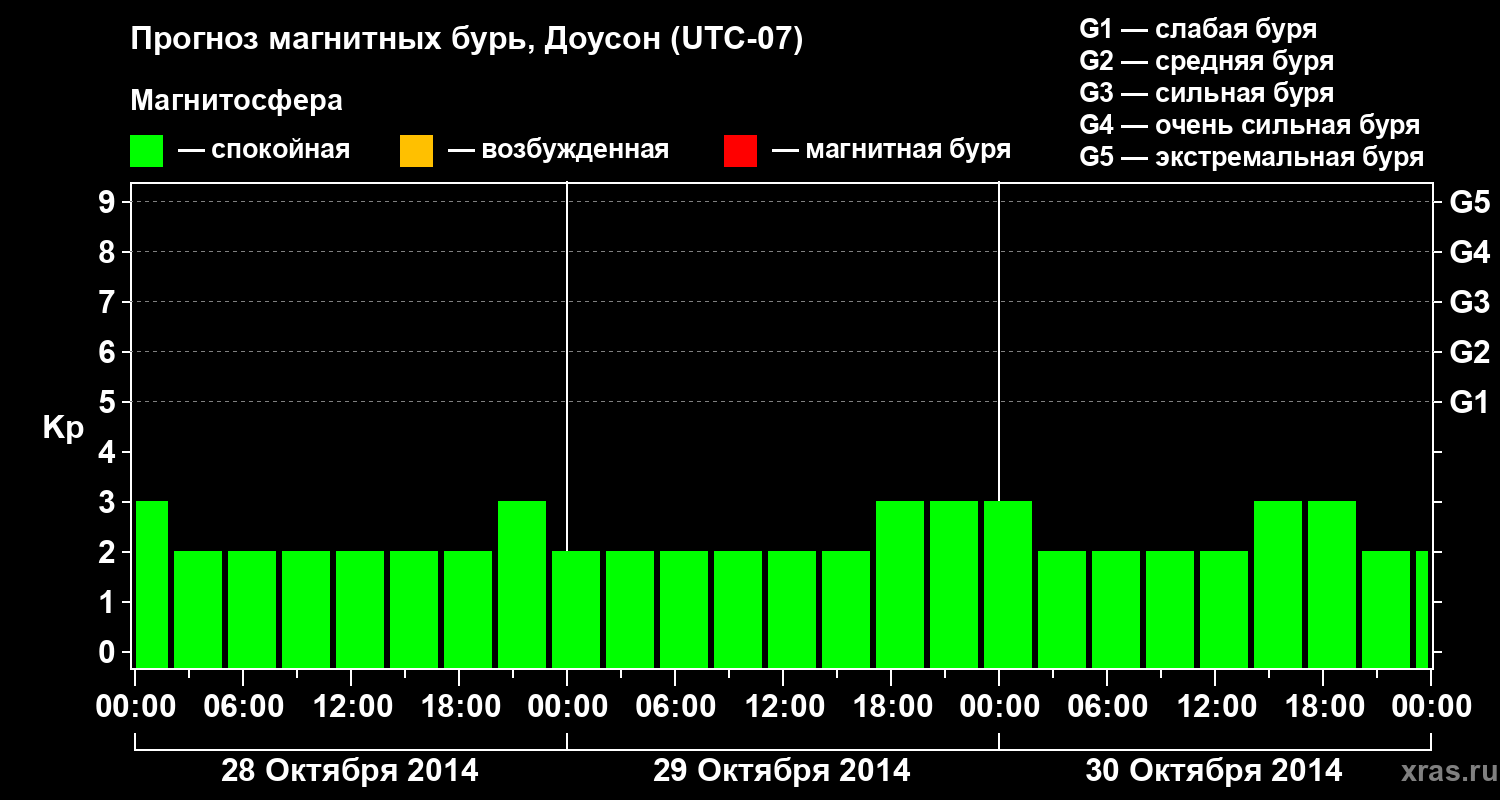Click the red 'магнитная буря' legend swatch

pos(740,151)
